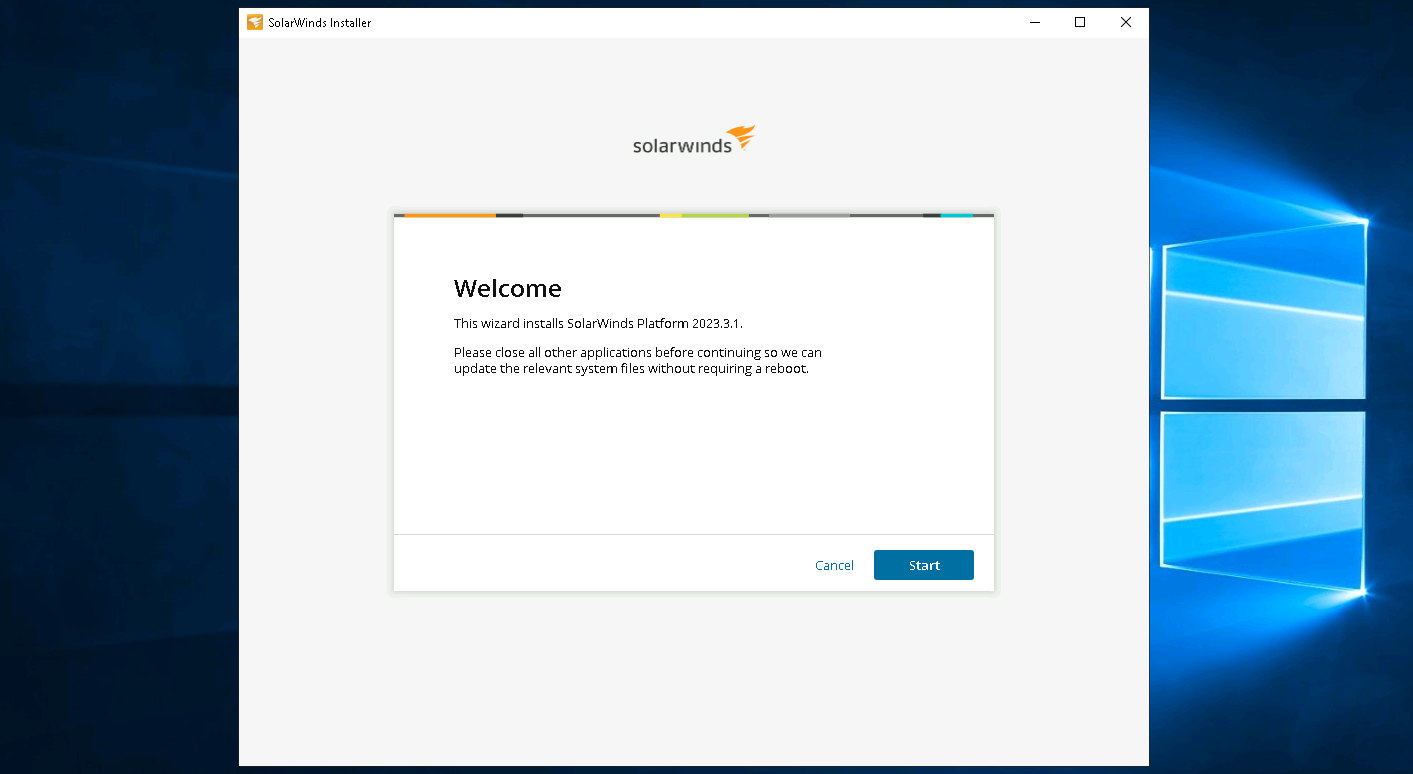Close the SolarWinds Installer window

click(x=1126, y=22)
